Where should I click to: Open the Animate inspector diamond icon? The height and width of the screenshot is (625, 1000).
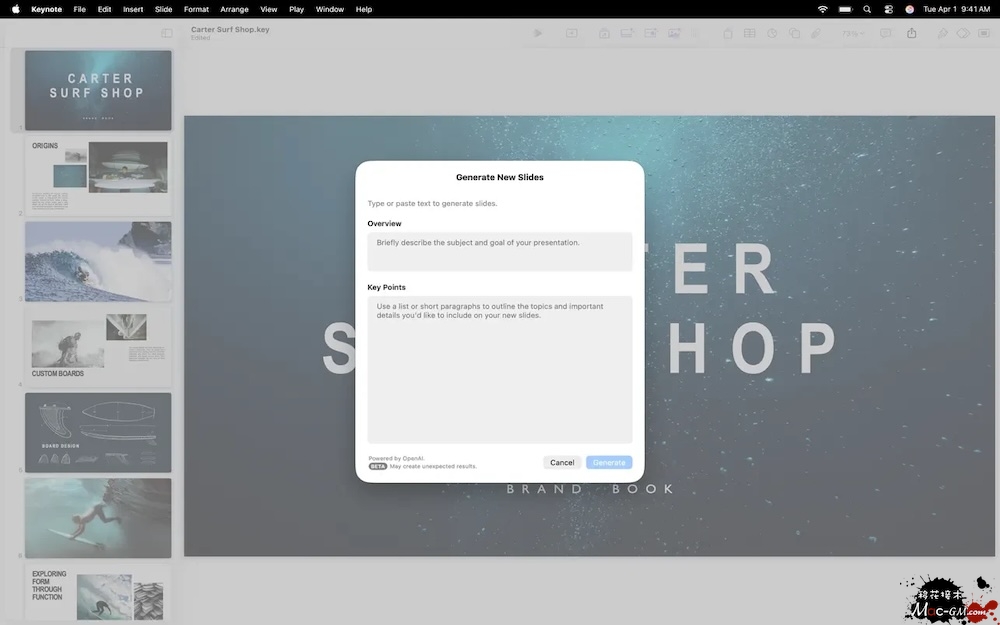click(963, 33)
